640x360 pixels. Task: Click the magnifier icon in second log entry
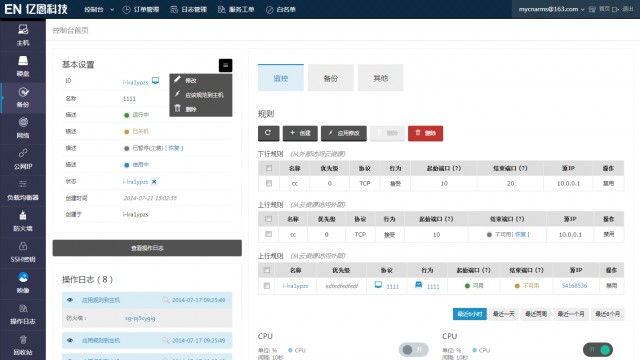[165, 340]
